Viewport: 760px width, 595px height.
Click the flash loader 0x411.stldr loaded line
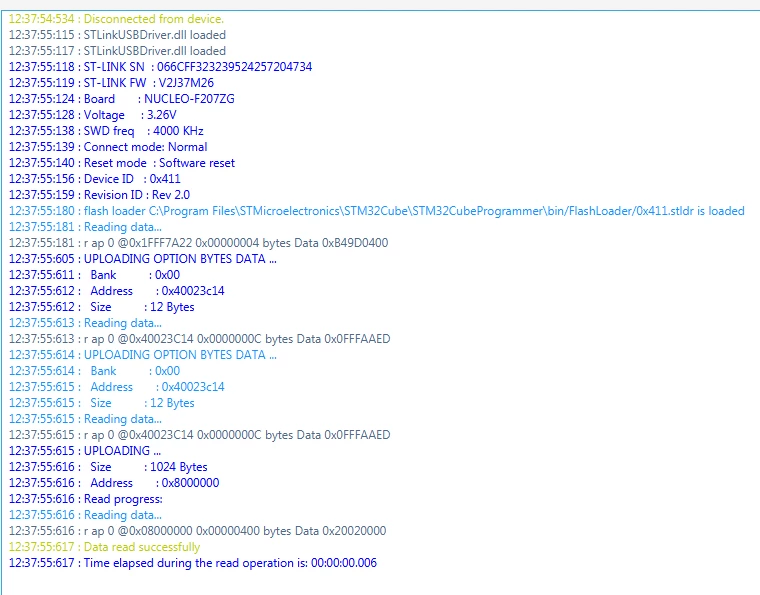(x=377, y=211)
